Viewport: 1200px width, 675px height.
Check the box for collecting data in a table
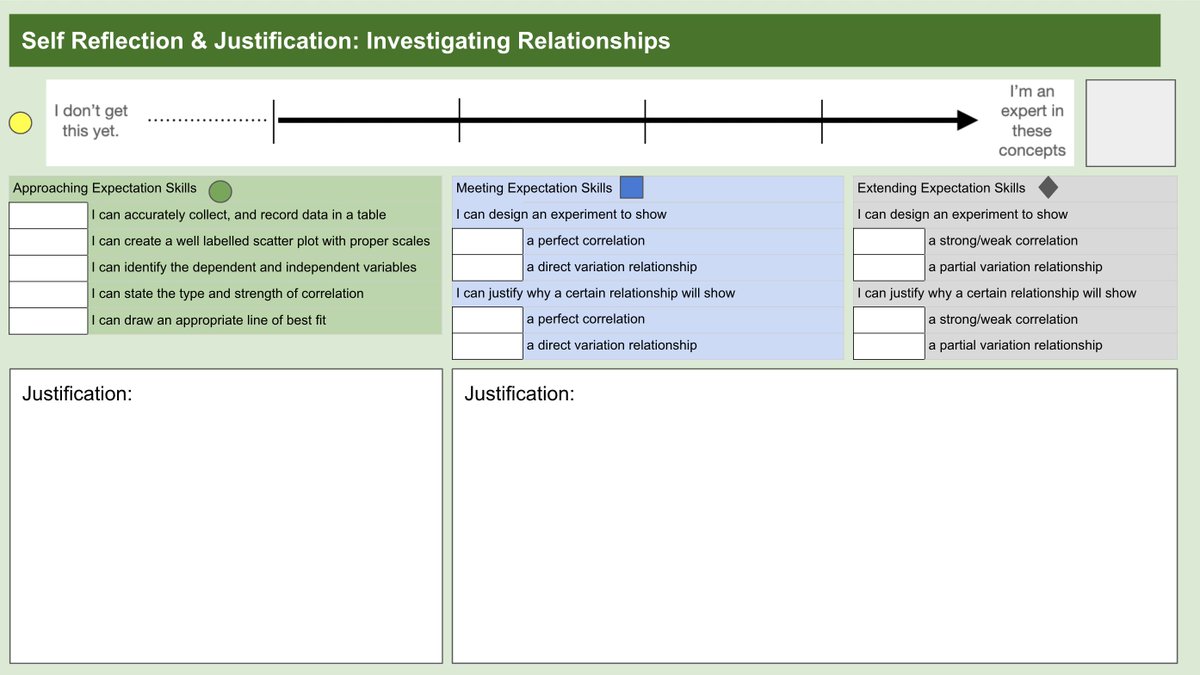point(47,213)
